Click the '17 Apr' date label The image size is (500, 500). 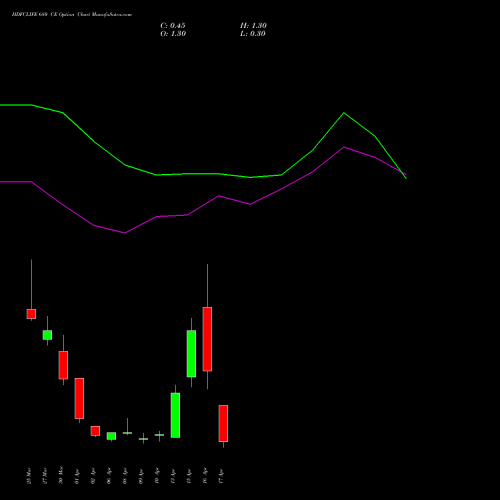click(221, 477)
